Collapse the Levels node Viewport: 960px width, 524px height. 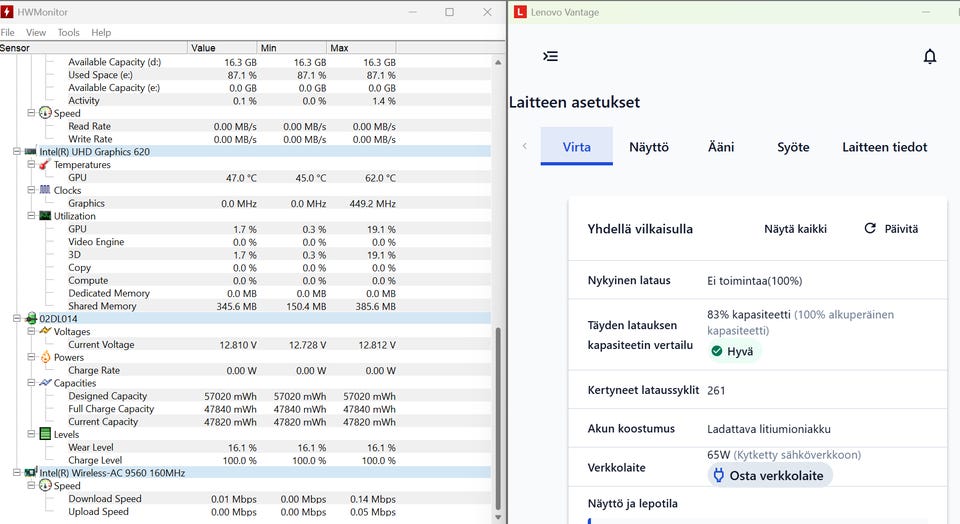31,434
